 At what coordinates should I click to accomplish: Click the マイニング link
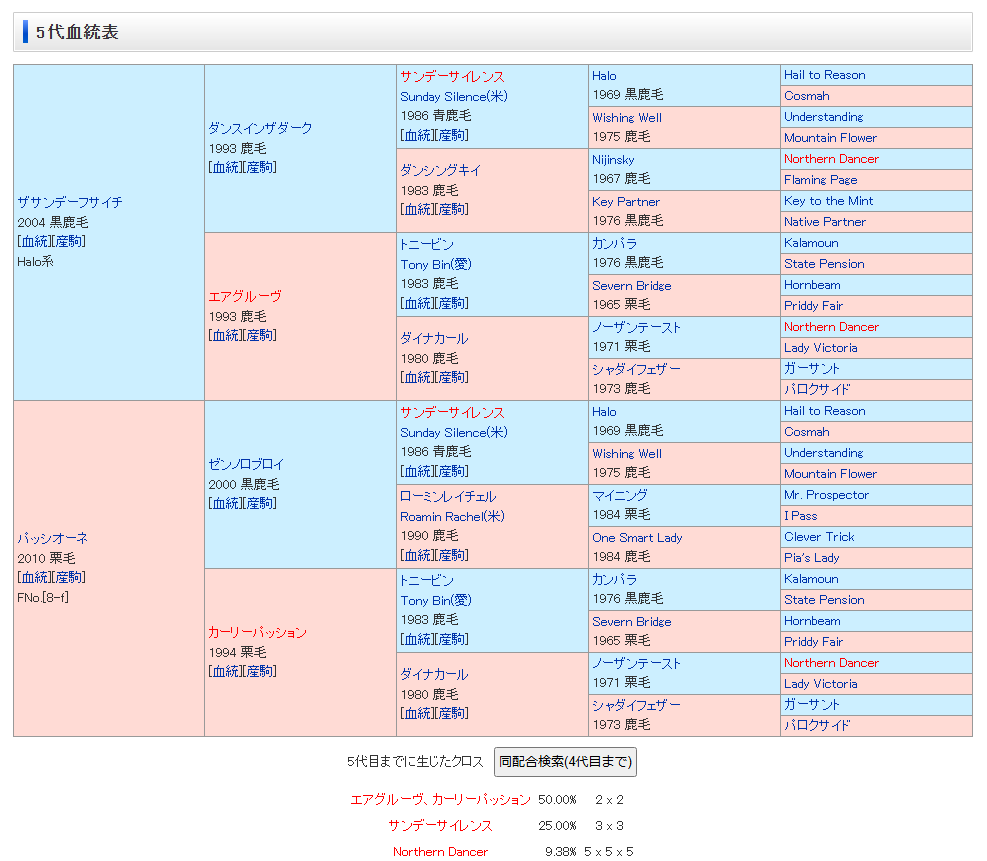click(619, 495)
